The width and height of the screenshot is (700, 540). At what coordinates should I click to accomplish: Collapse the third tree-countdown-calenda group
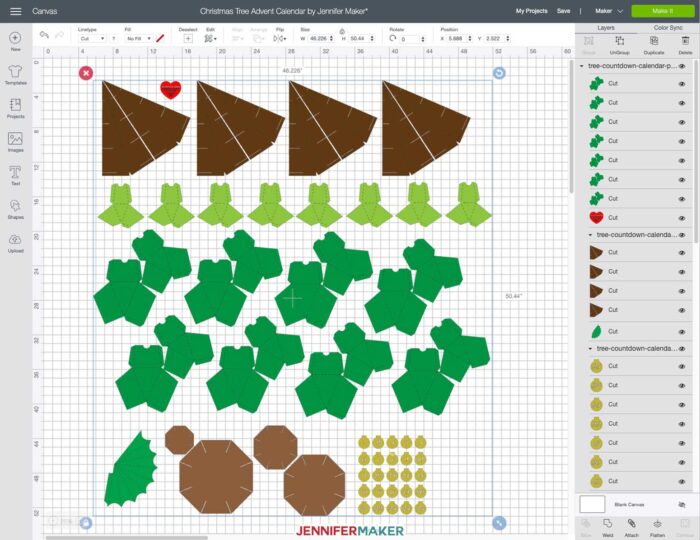tap(590, 349)
